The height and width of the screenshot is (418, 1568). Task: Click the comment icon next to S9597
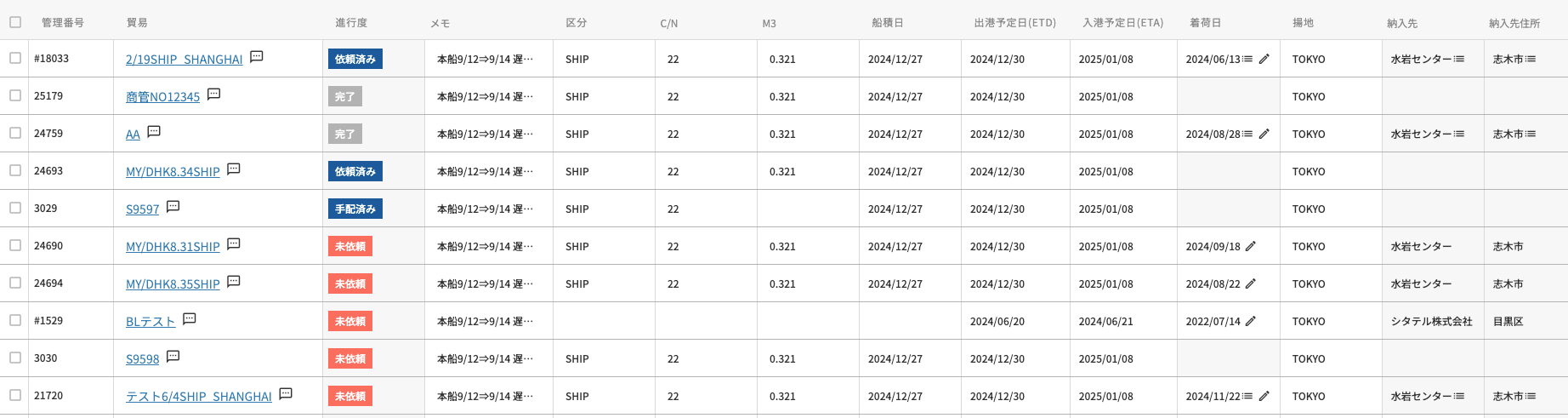[173, 207]
